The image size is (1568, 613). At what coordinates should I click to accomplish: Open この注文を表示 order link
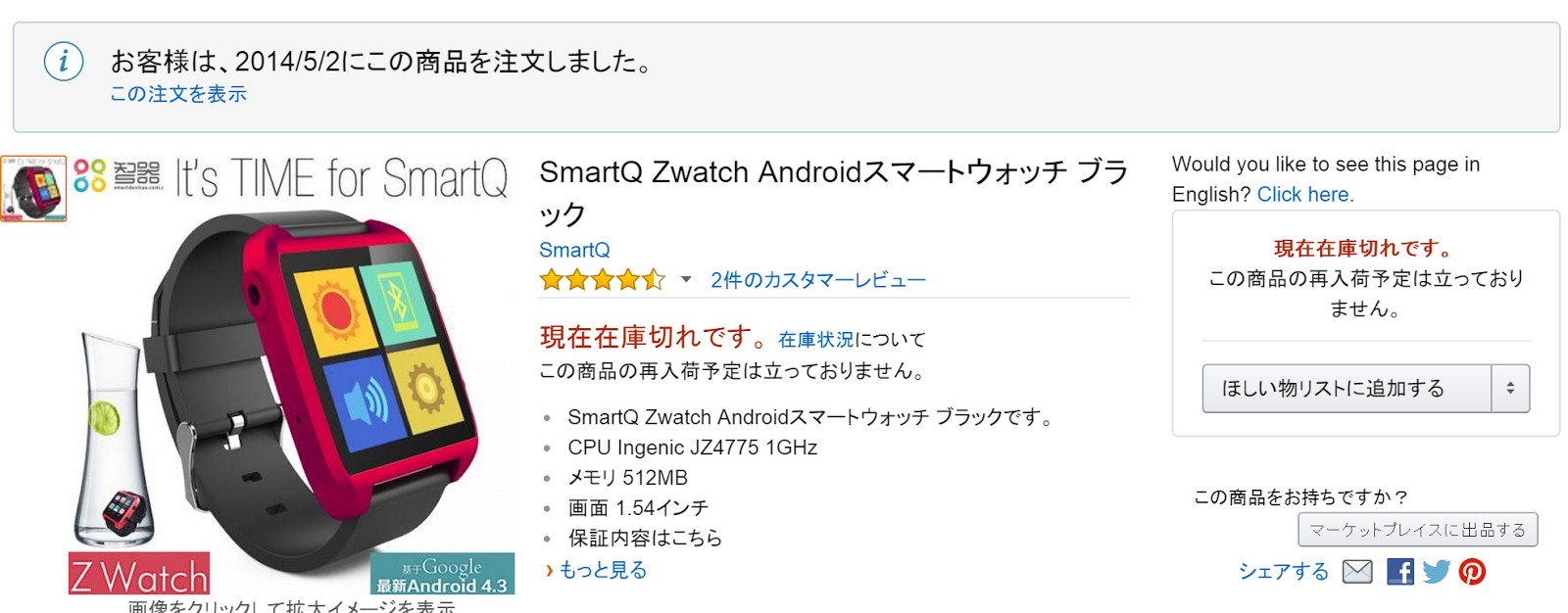coord(178,94)
